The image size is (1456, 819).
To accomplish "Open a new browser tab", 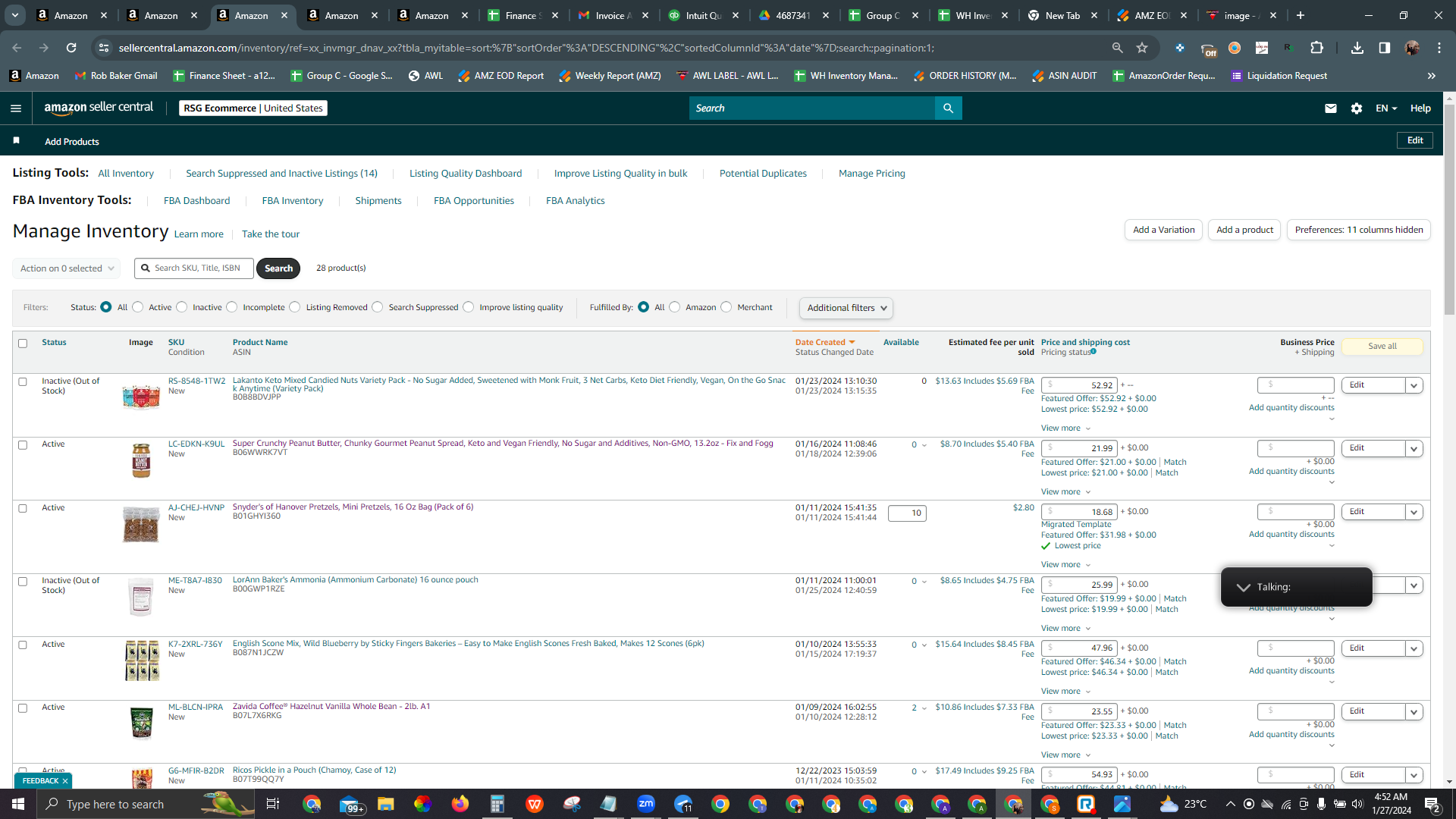I will [x=1301, y=15].
